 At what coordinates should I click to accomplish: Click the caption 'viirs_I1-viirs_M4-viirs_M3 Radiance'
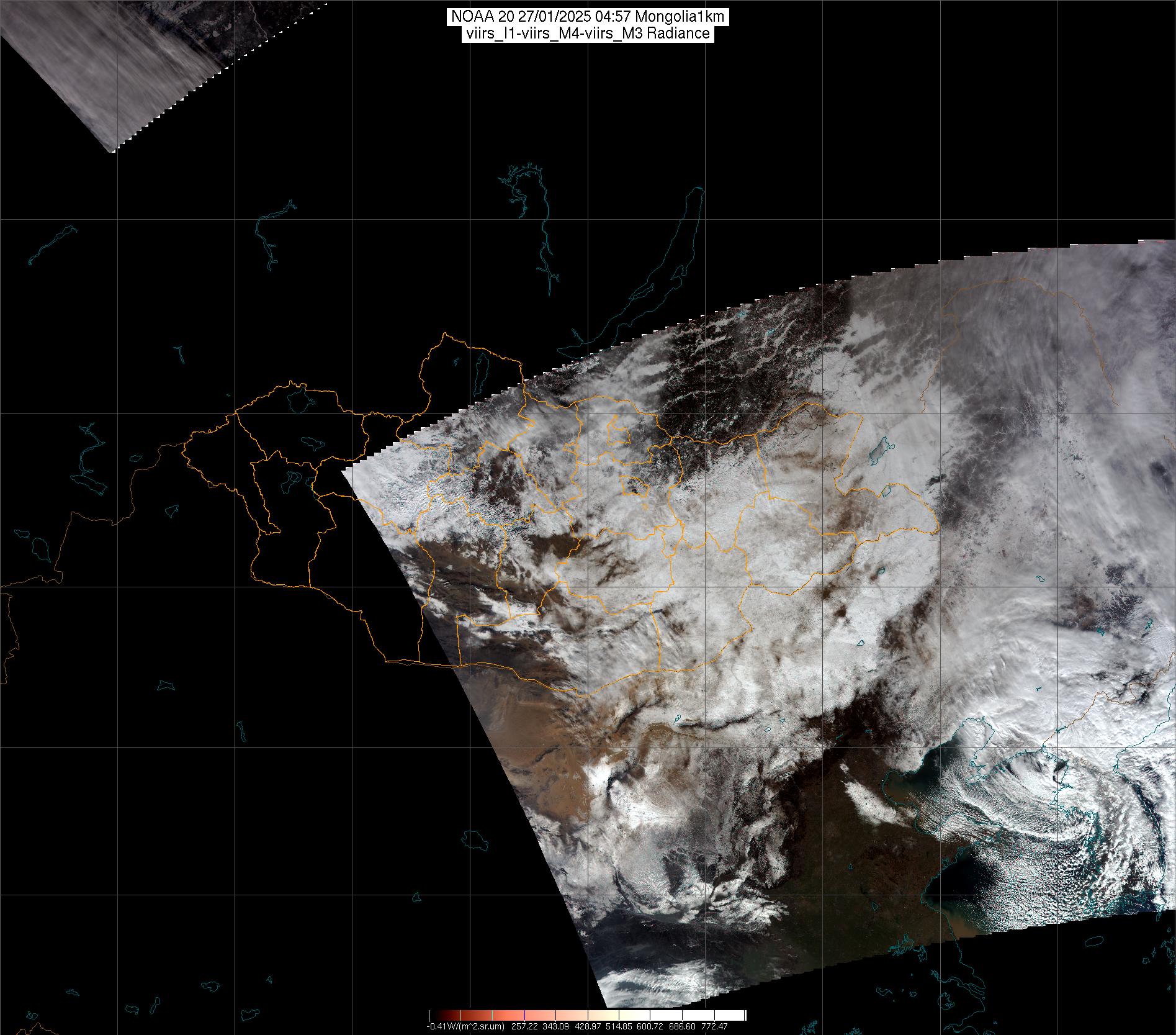point(587,34)
